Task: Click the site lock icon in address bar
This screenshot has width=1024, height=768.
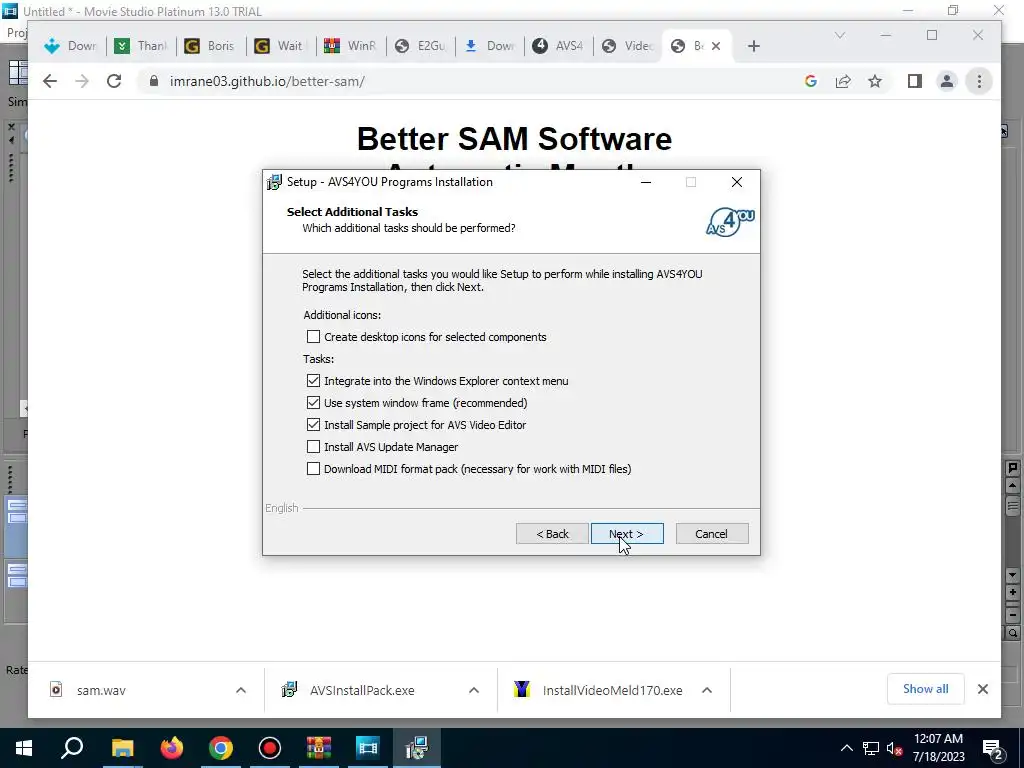Action: [x=154, y=81]
